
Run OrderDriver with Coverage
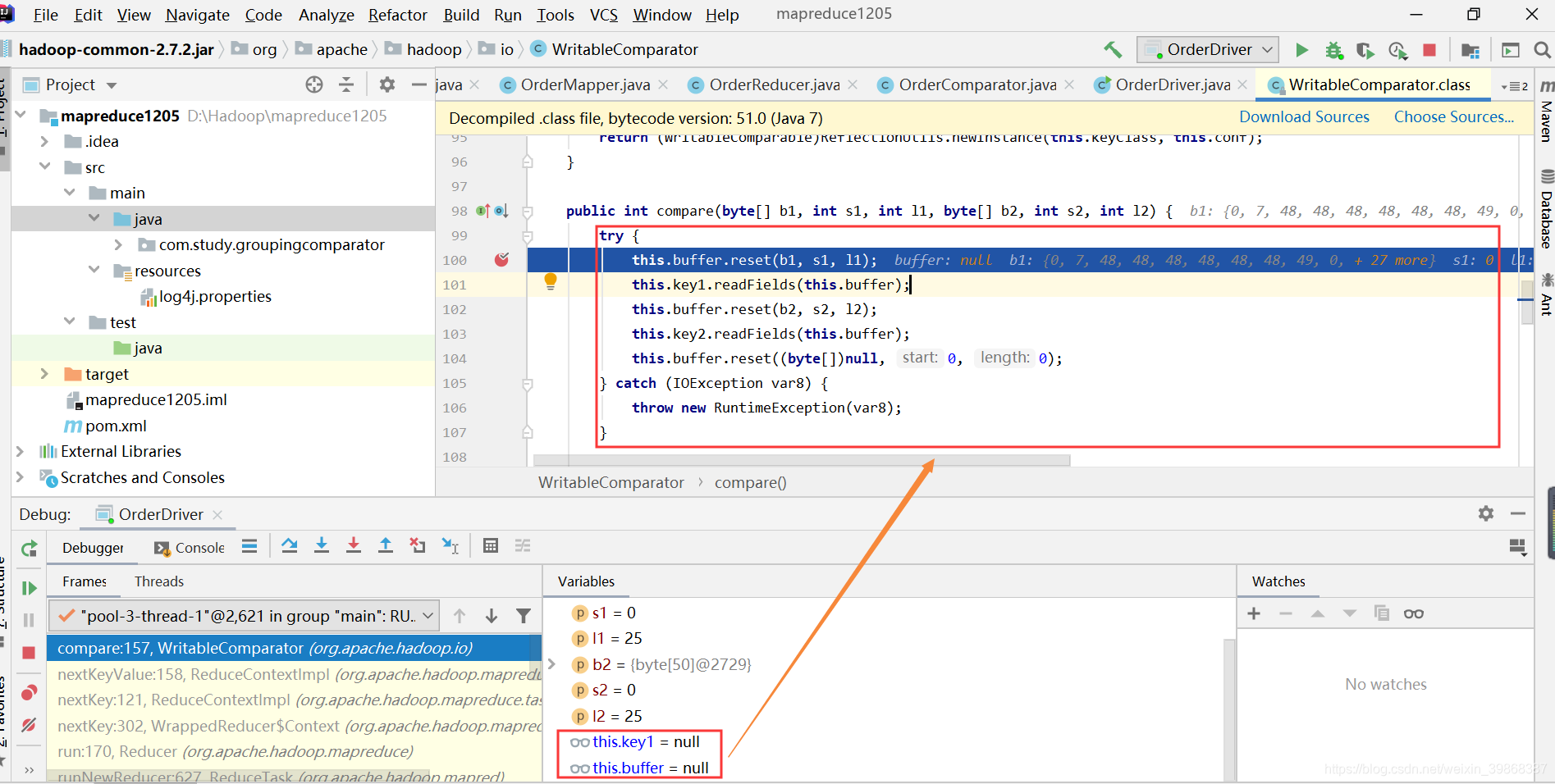tap(1365, 50)
